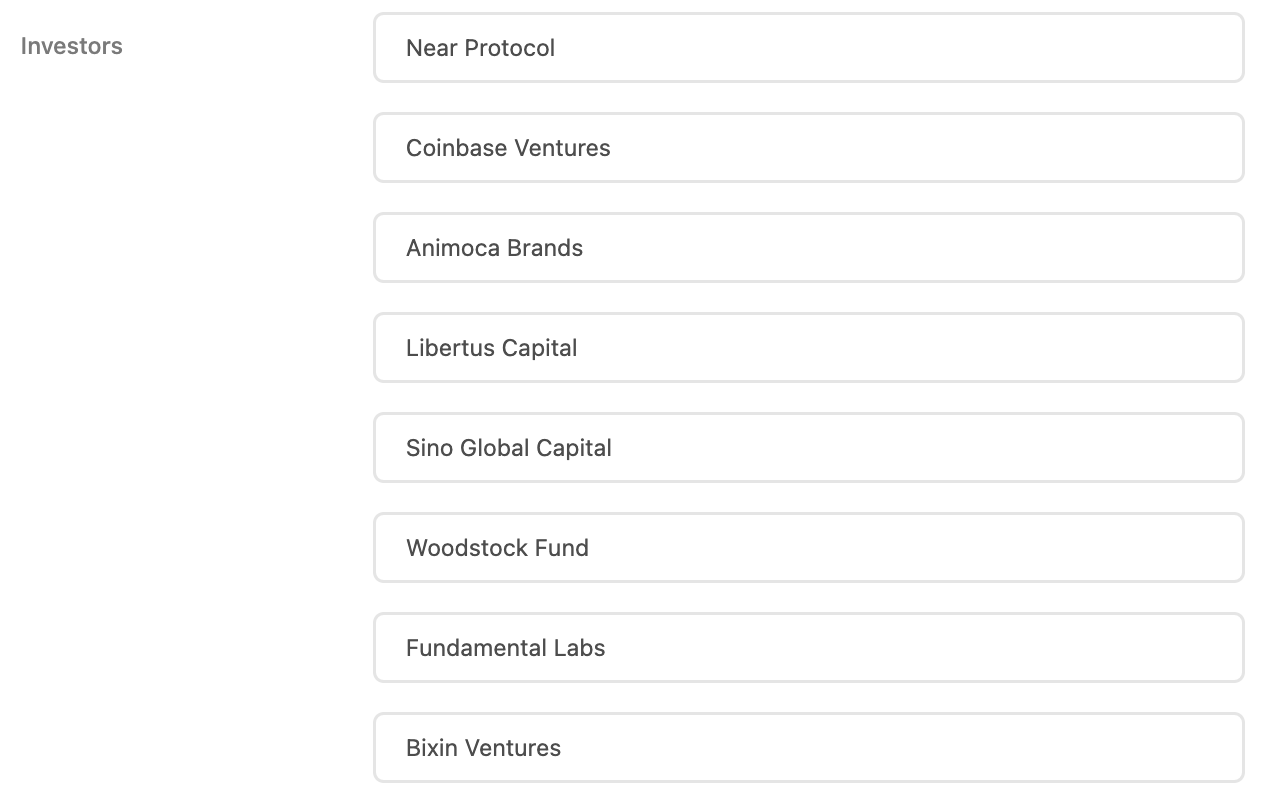The height and width of the screenshot is (792, 1268).
Task: Click the Investors section label
Action: pyautogui.click(x=72, y=47)
